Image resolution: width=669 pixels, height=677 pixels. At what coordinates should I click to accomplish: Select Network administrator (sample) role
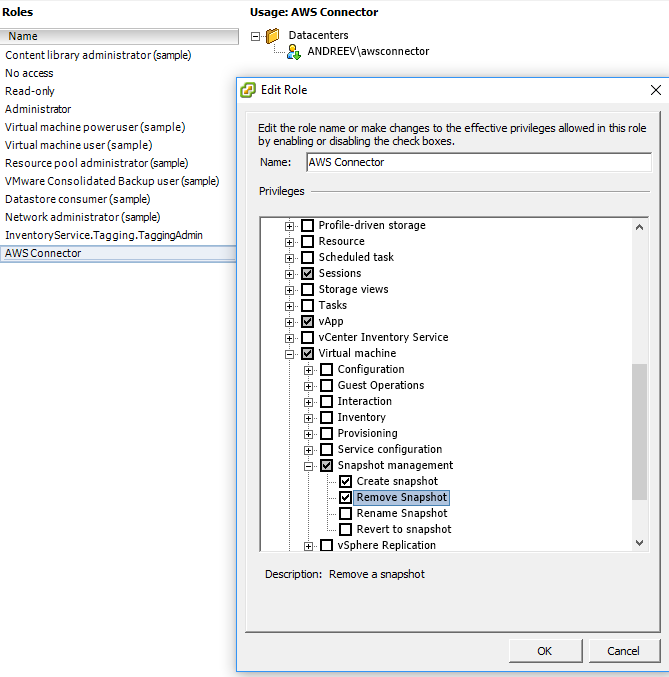point(83,217)
